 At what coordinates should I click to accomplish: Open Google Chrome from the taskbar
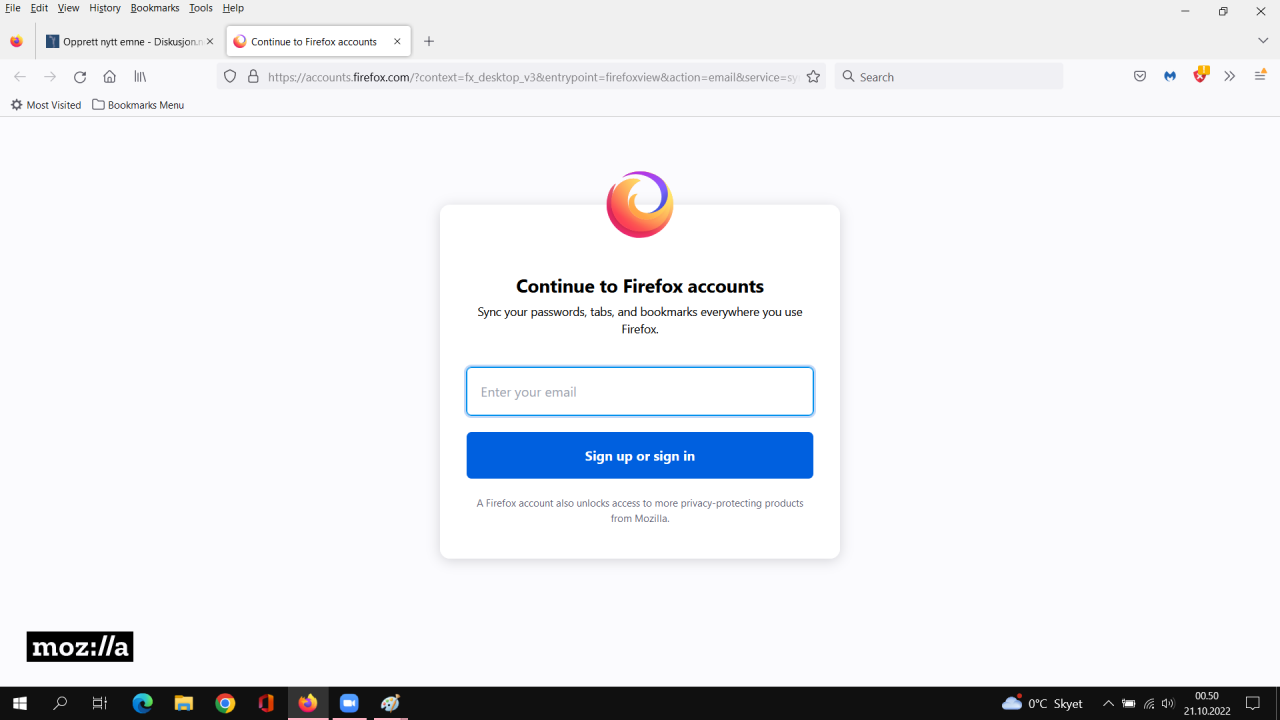tap(225, 704)
